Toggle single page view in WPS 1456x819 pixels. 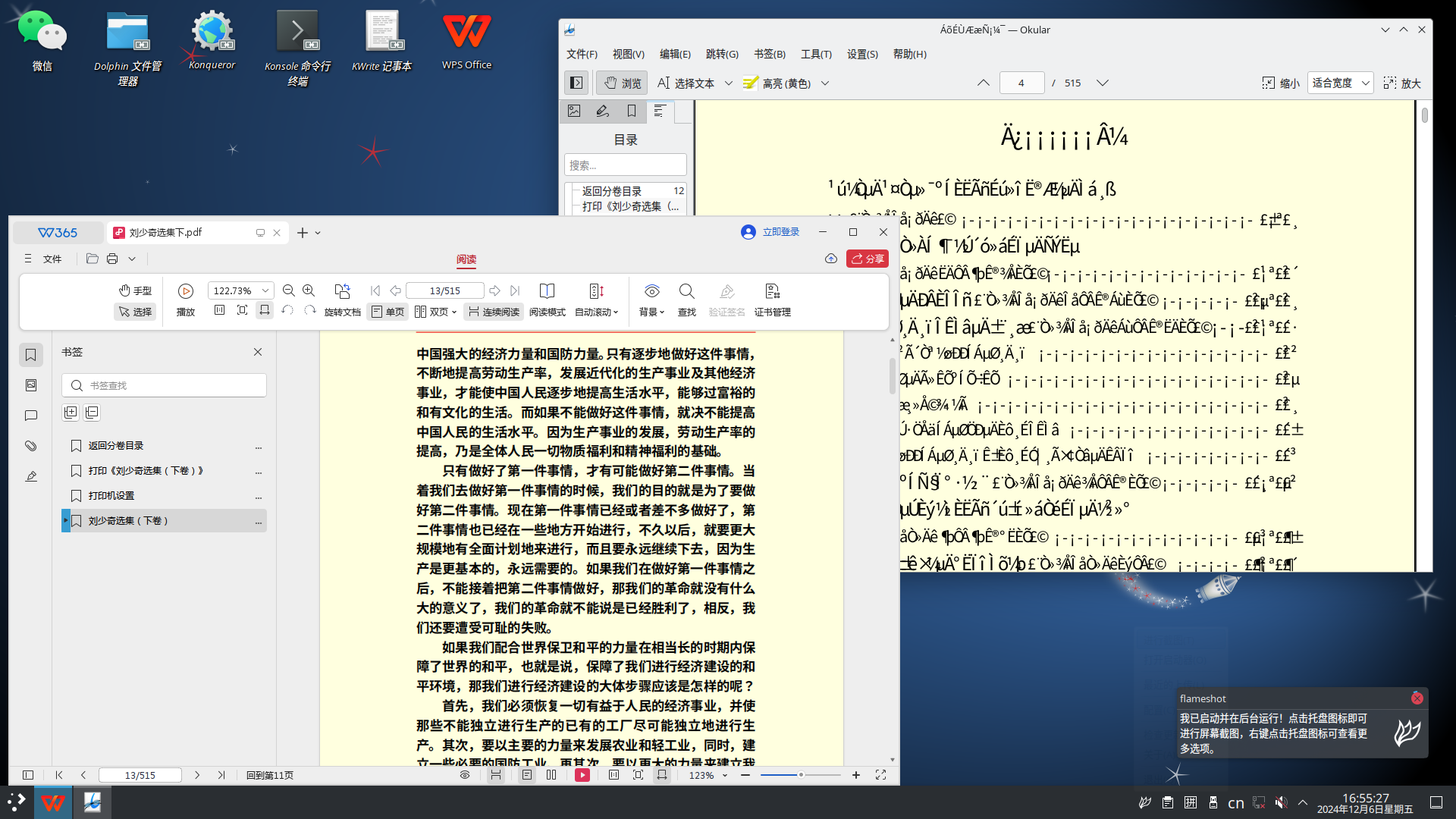[388, 312]
